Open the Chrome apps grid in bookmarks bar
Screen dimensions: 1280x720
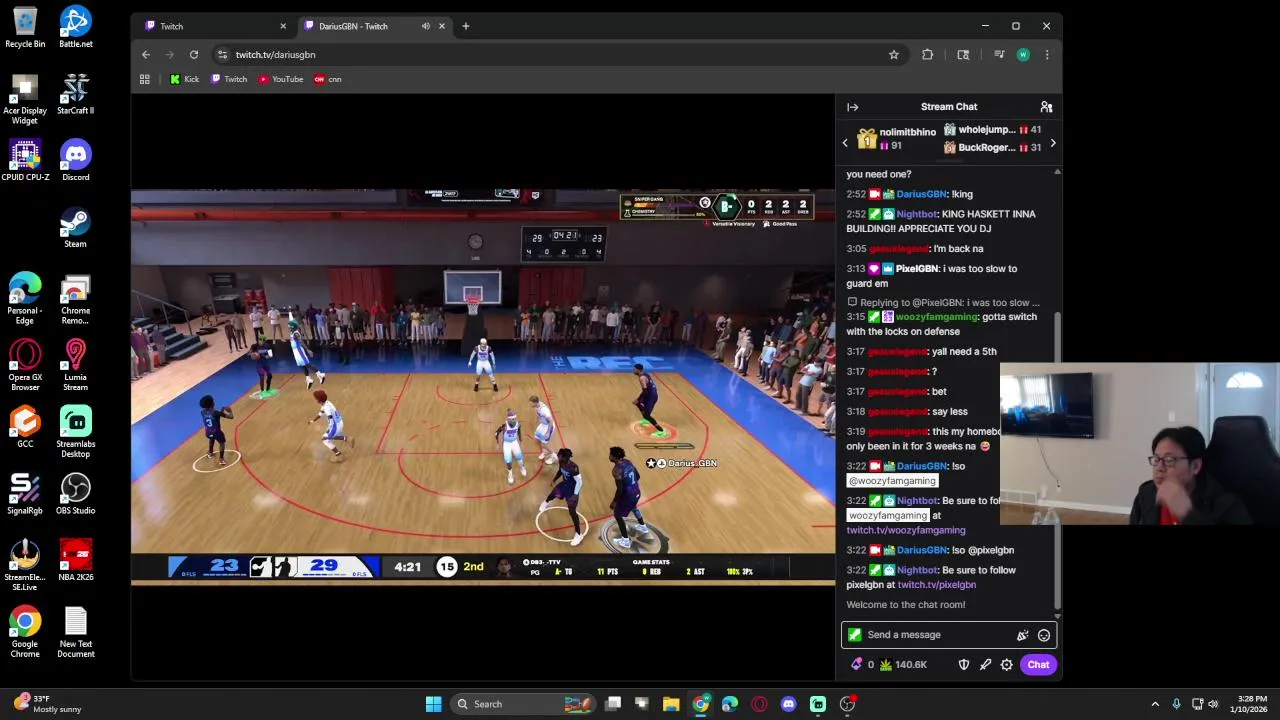[x=145, y=79]
